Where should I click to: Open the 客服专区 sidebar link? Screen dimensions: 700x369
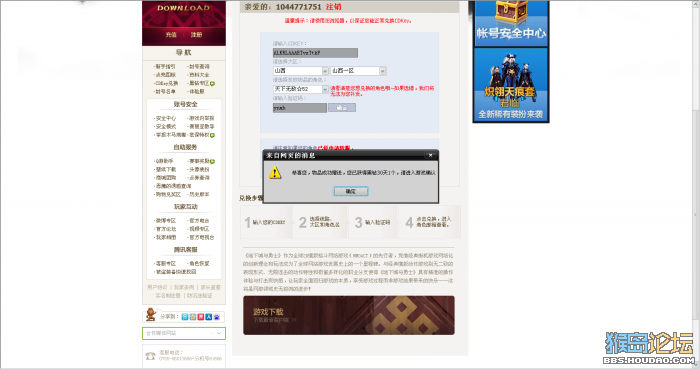point(166,263)
